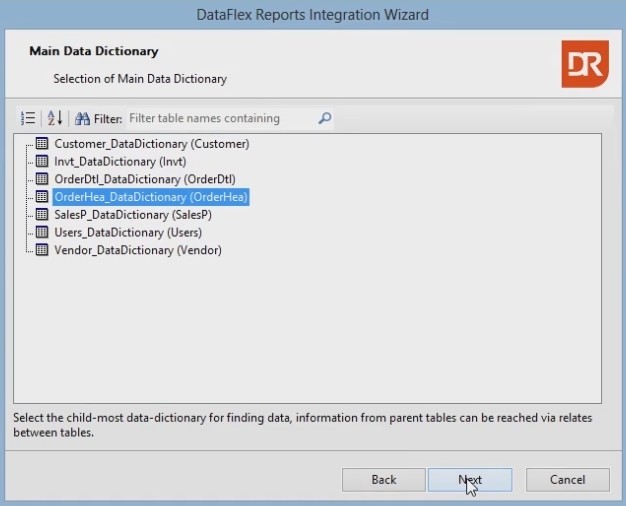
Task: Pick SalesP_DataDictionary (SalesP) in the list
Action: tap(132, 215)
